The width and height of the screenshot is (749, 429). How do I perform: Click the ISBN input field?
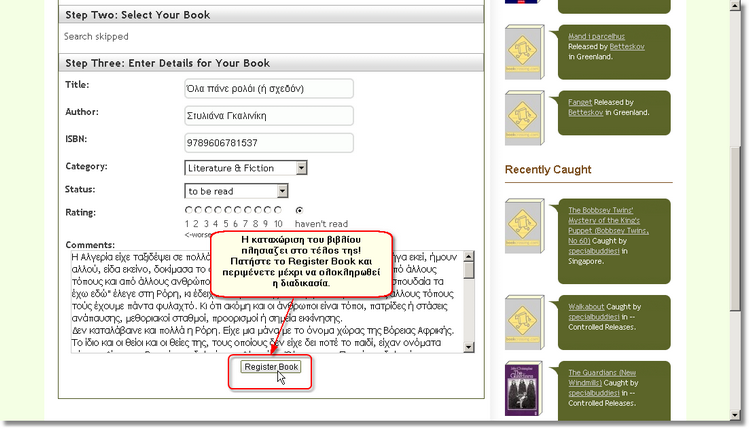pyautogui.click(x=268, y=142)
